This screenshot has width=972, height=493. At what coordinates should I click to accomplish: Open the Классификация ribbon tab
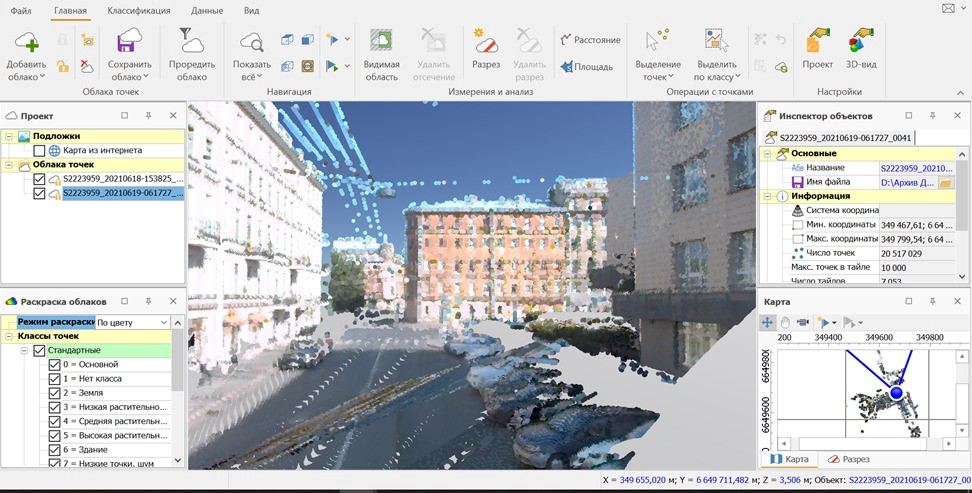(x=139, y=10)
